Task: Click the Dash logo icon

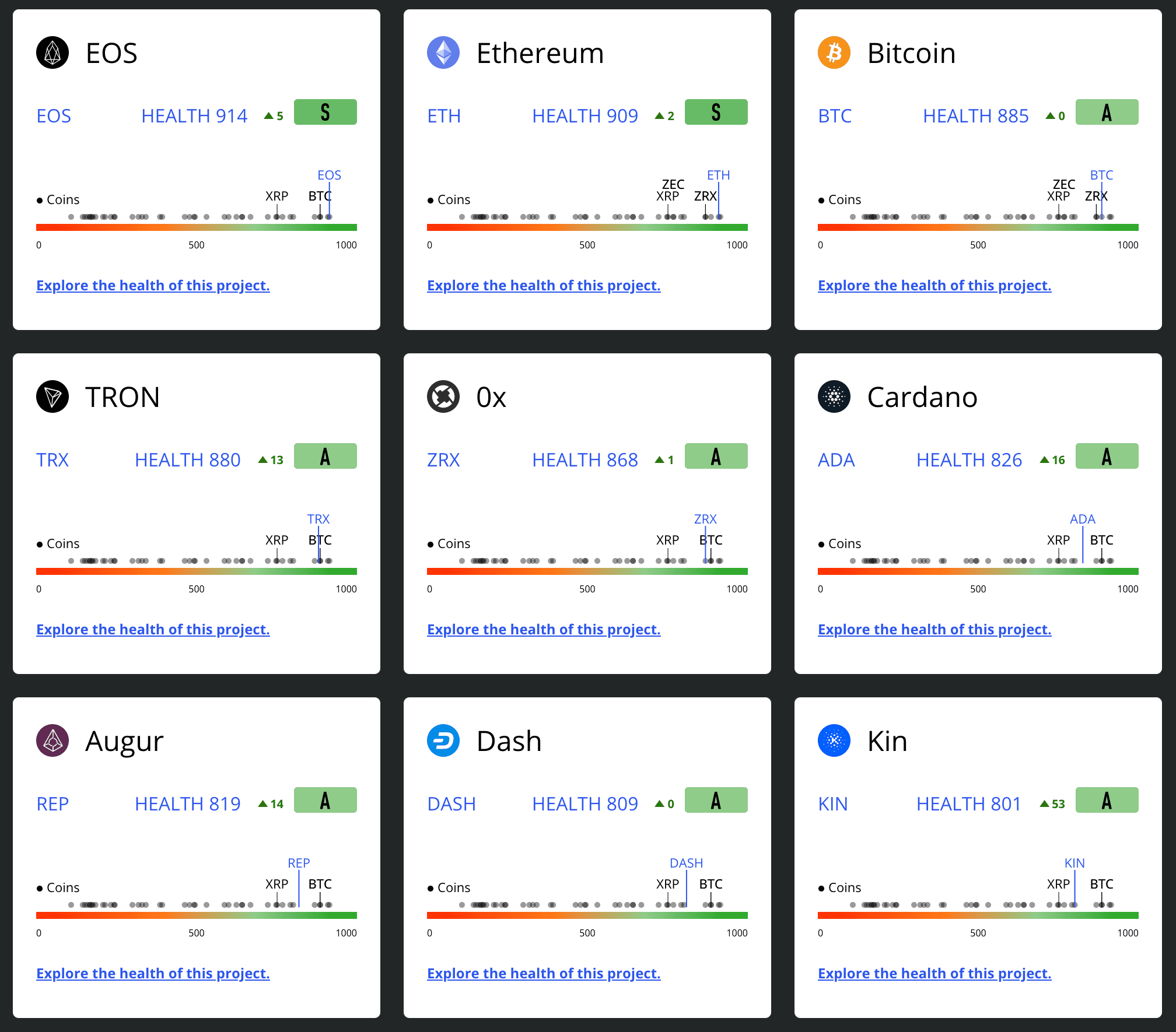Action: (443, 740)
